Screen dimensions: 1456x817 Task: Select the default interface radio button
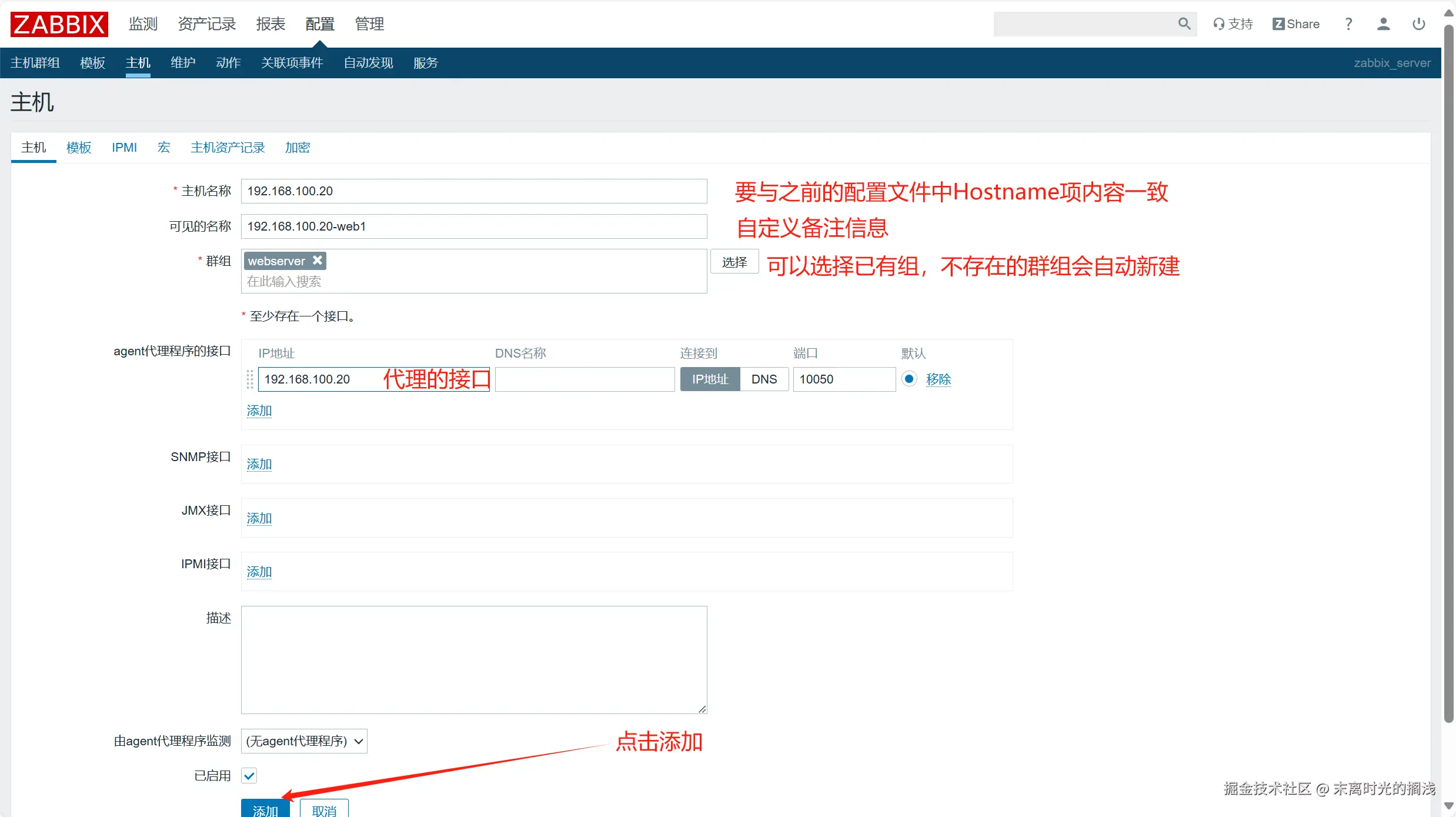909,379
